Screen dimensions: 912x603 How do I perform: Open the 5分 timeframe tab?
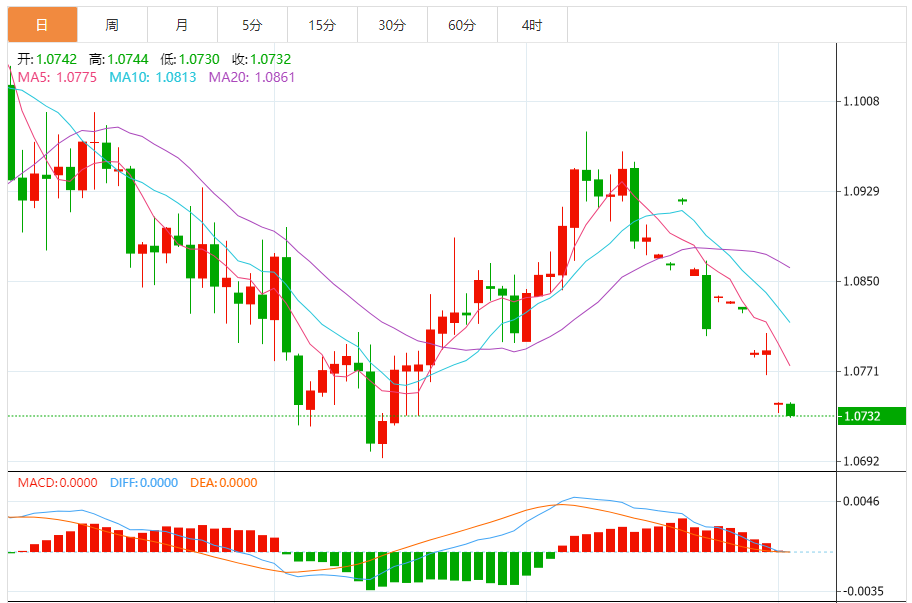coord(252,25)
